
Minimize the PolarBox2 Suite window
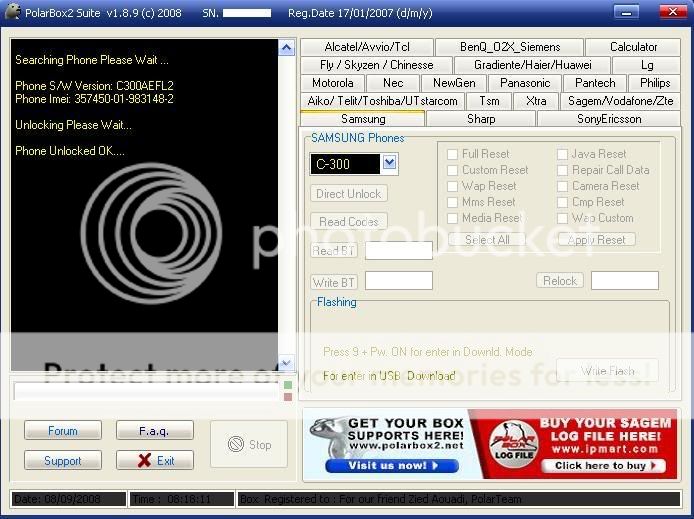626,12
